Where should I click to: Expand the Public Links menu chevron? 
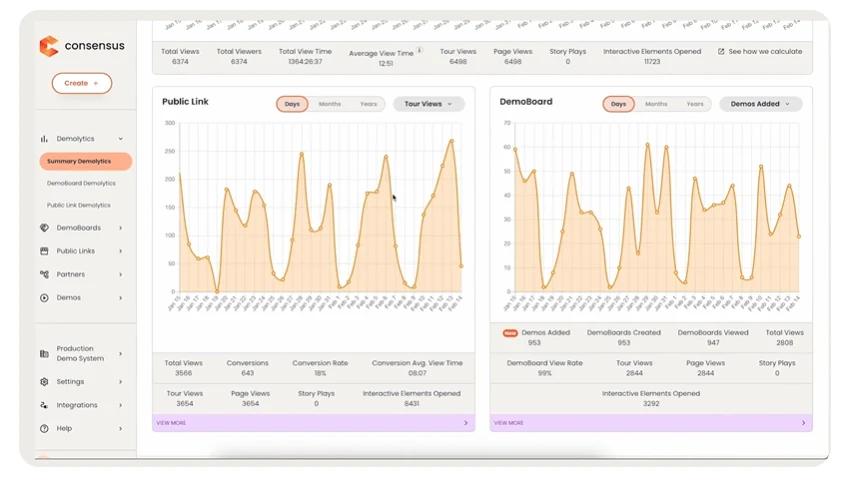pyautogui.click(x=120, y=251)
